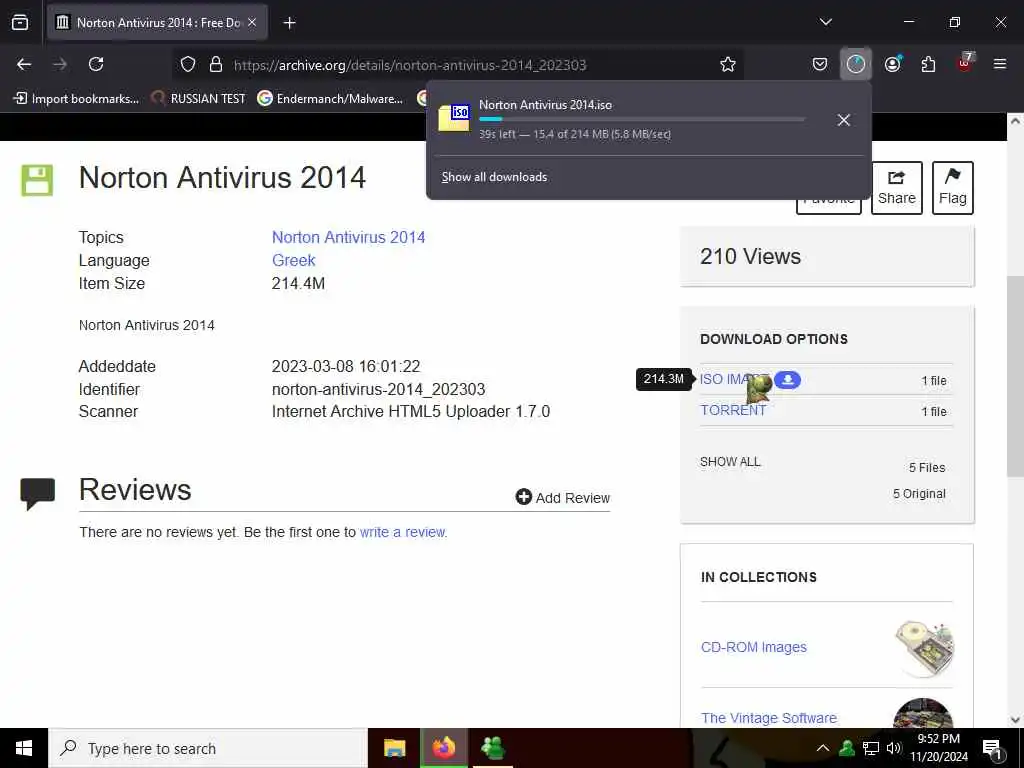Click the 210 Views text
Image resolution: width=1024 pixels, height=768 pixels.
pos(750,256)
